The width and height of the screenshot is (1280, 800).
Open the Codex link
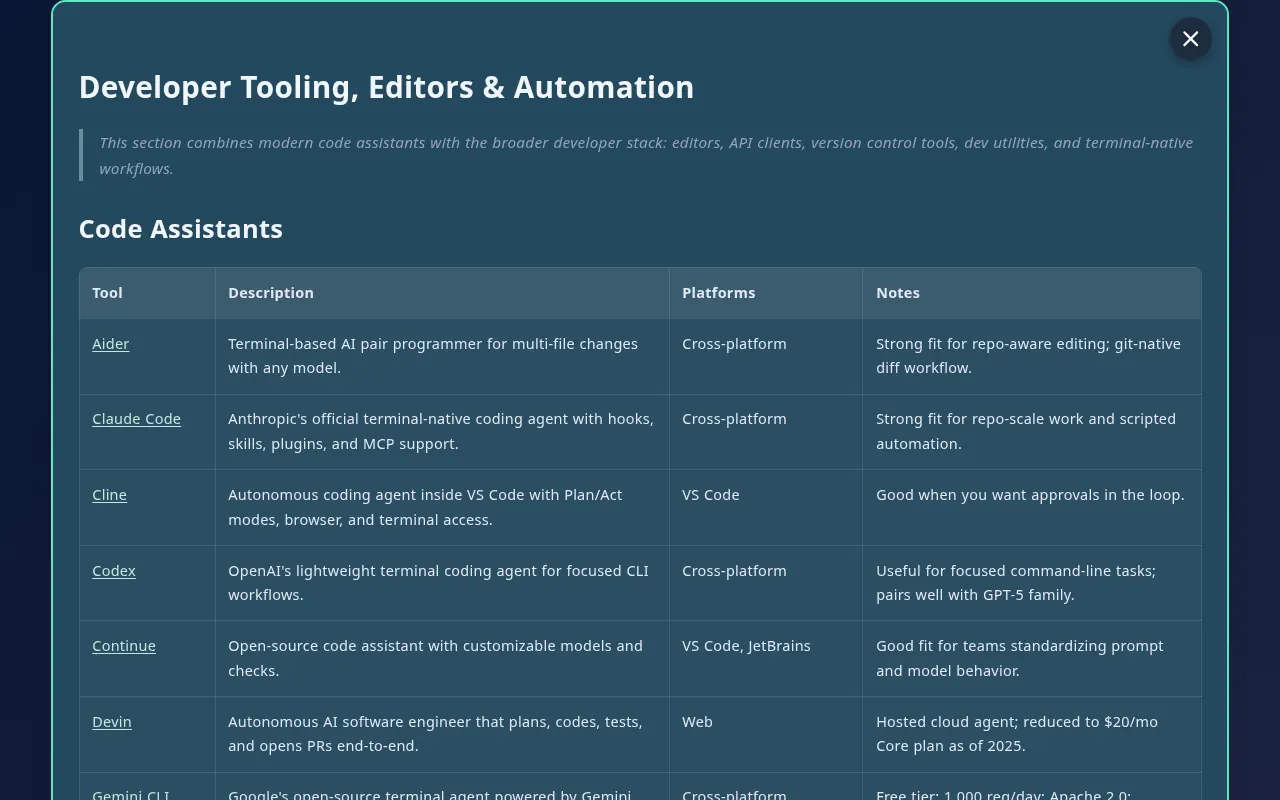point(114,571)
